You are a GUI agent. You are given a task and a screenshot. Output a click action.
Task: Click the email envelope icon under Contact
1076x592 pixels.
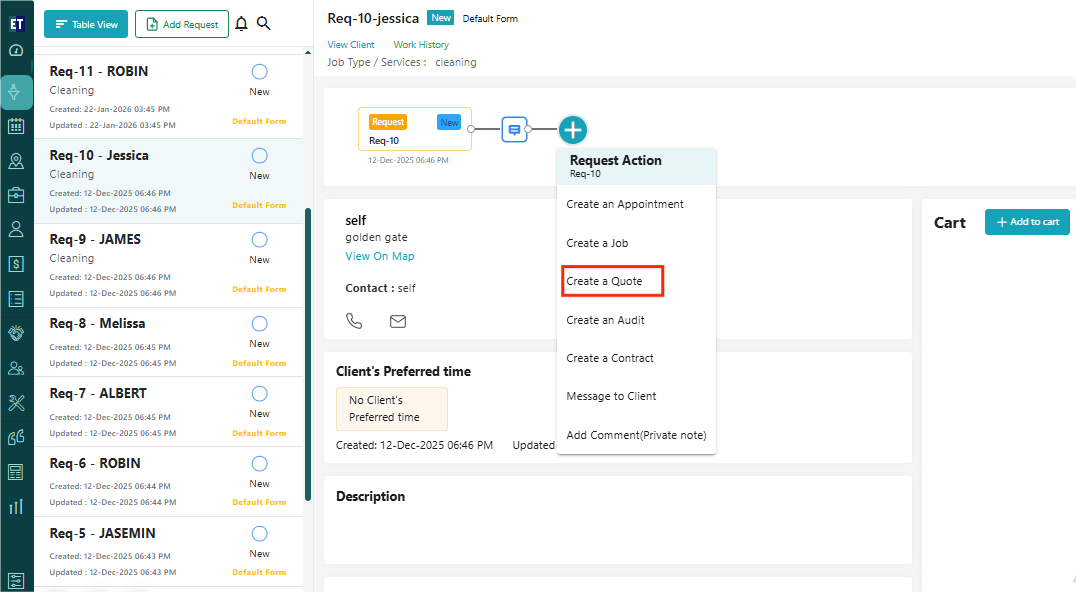point(398,321)
